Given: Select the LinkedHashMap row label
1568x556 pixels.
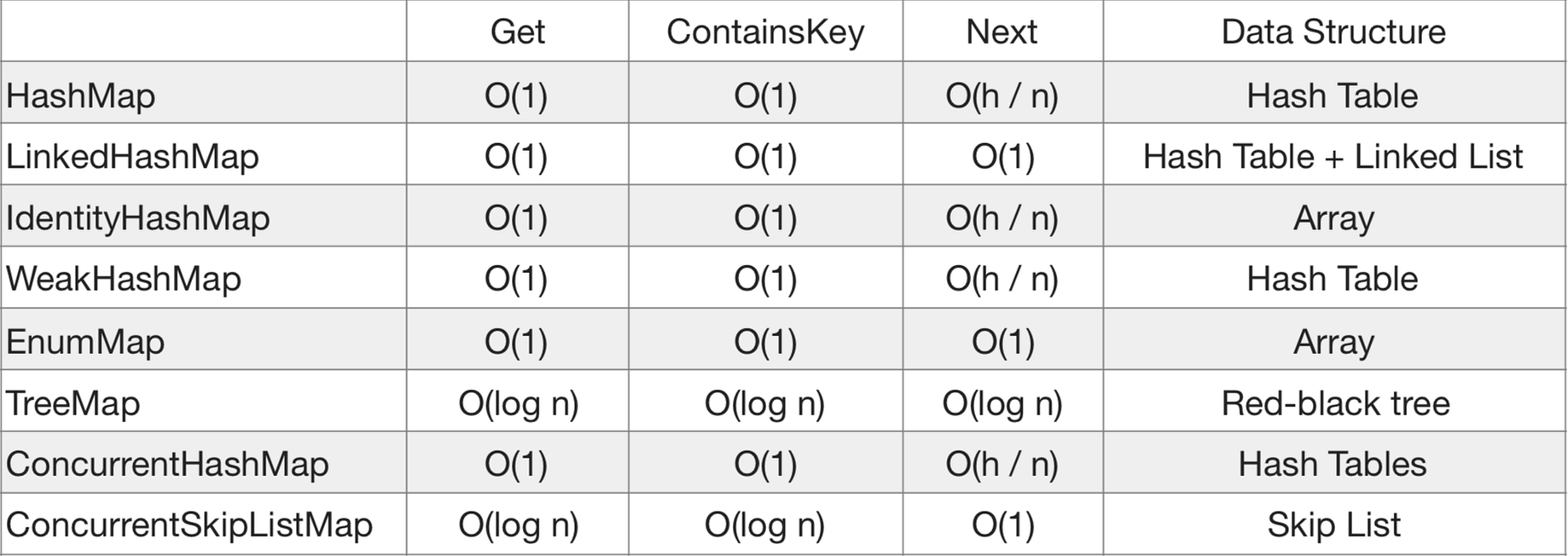Looking at the screenshot, I should click(132, 157).
